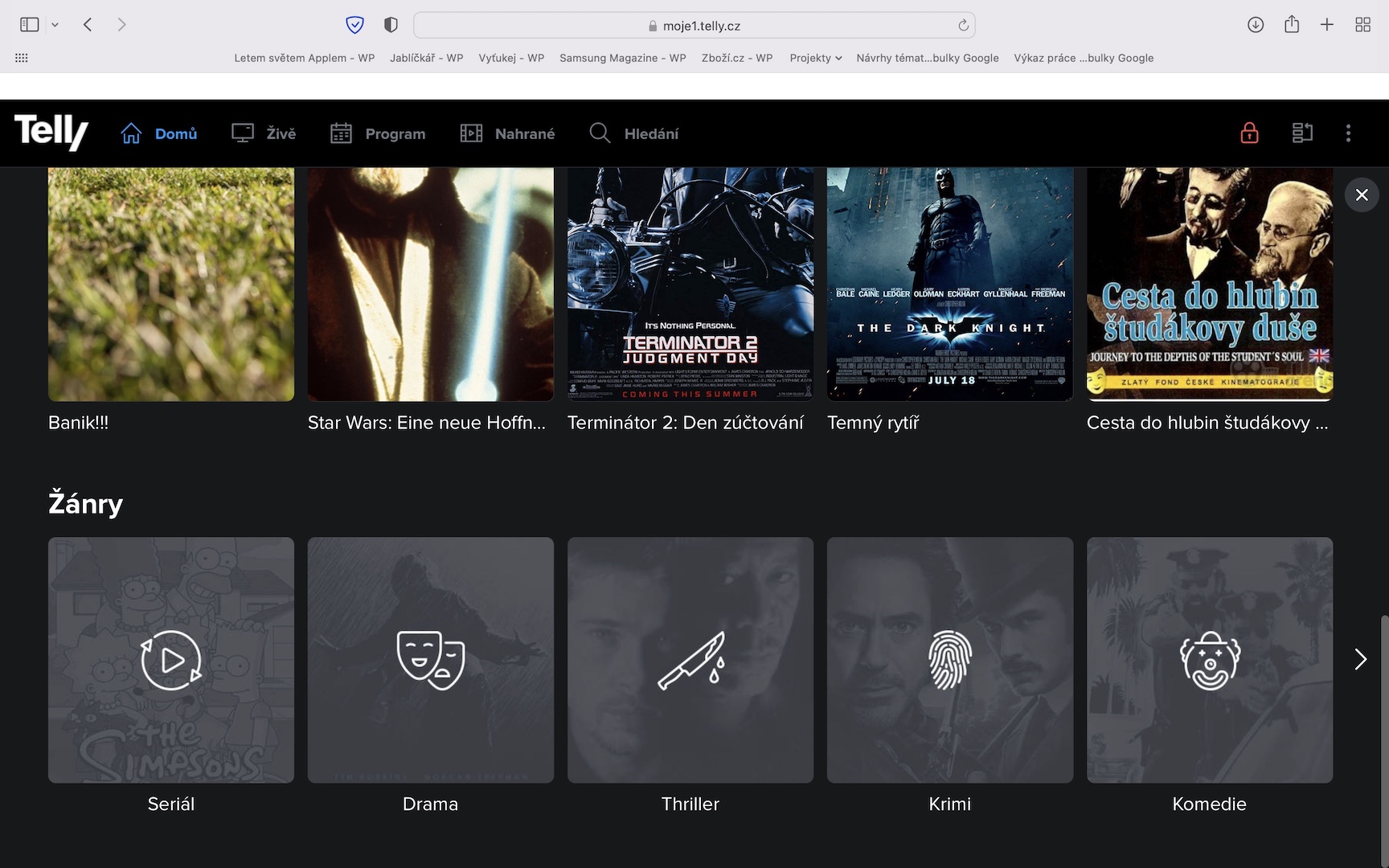Viewport: 1389px width, 868px height.
Task: Switch to the Živě live TV tab
Action: 264,133
